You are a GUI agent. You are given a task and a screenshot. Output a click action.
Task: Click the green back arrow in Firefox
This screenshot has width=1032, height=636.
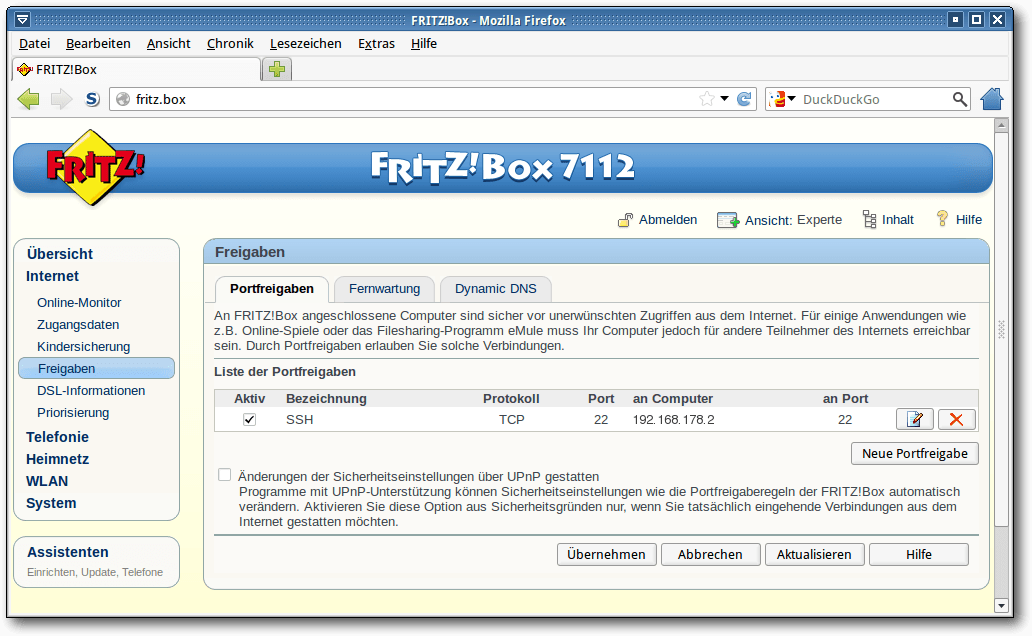[x=28, y=99]
